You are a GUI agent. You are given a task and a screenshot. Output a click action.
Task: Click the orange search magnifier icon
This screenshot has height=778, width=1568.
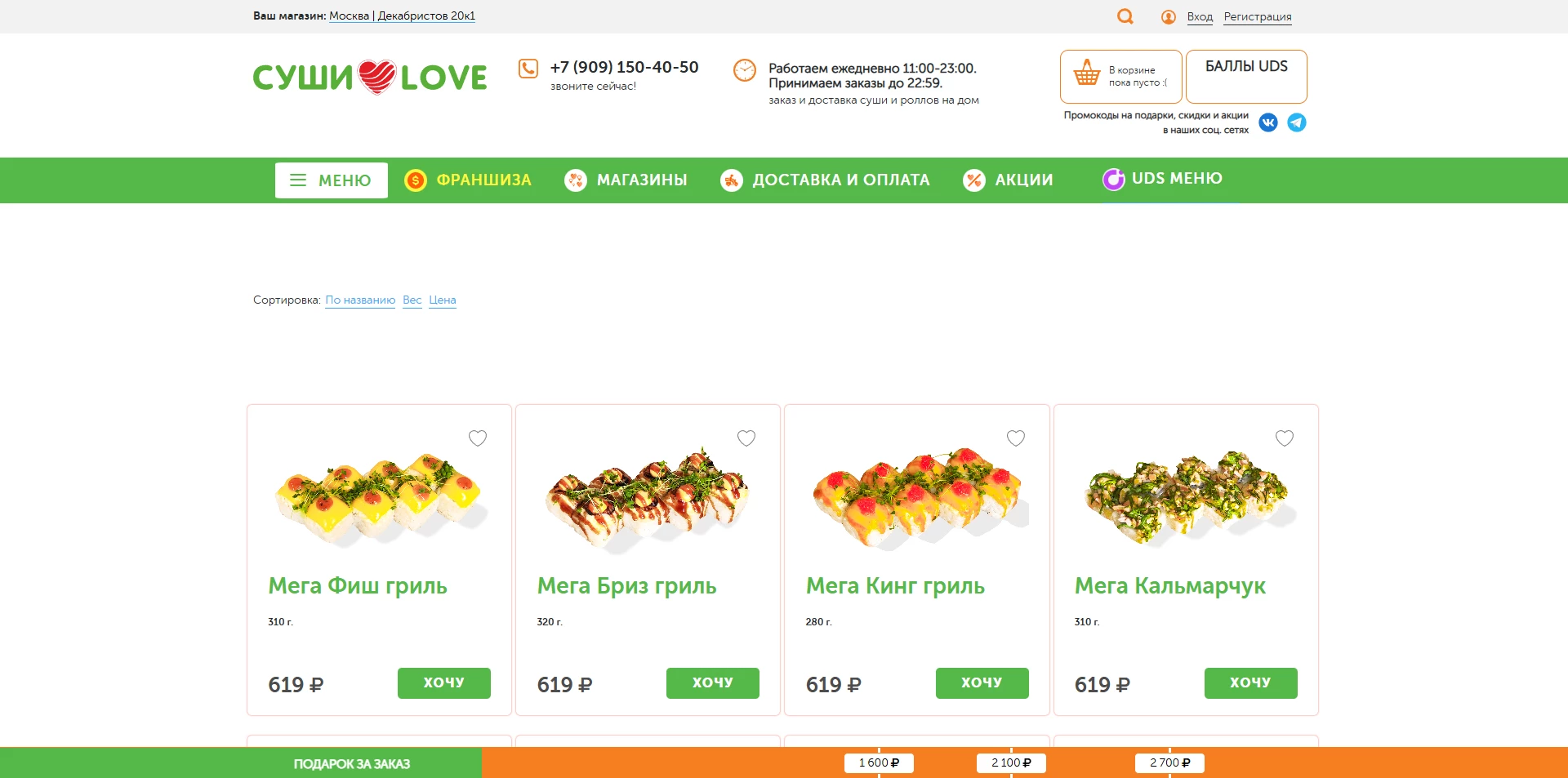[x=1125, y=16]
